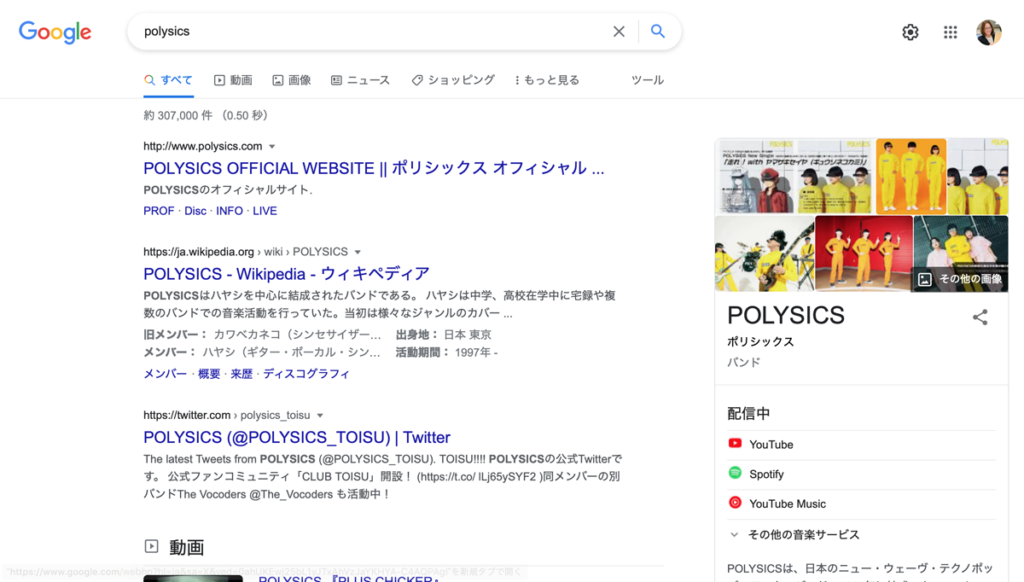Viewport: 1024px width, 582px height.
Task: Click the account profile avatar
Action: pyautogui.click(x=989, y=32)
